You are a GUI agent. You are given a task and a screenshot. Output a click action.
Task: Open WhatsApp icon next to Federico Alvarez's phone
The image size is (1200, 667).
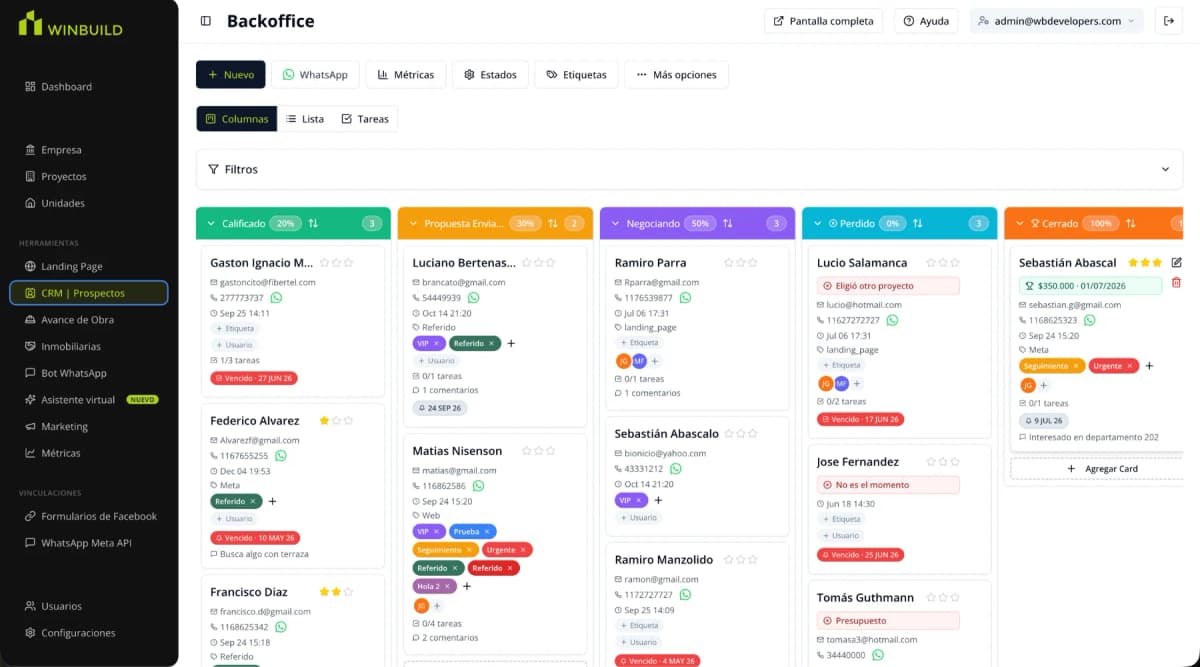pyautogui.click(x=281, y=456)
